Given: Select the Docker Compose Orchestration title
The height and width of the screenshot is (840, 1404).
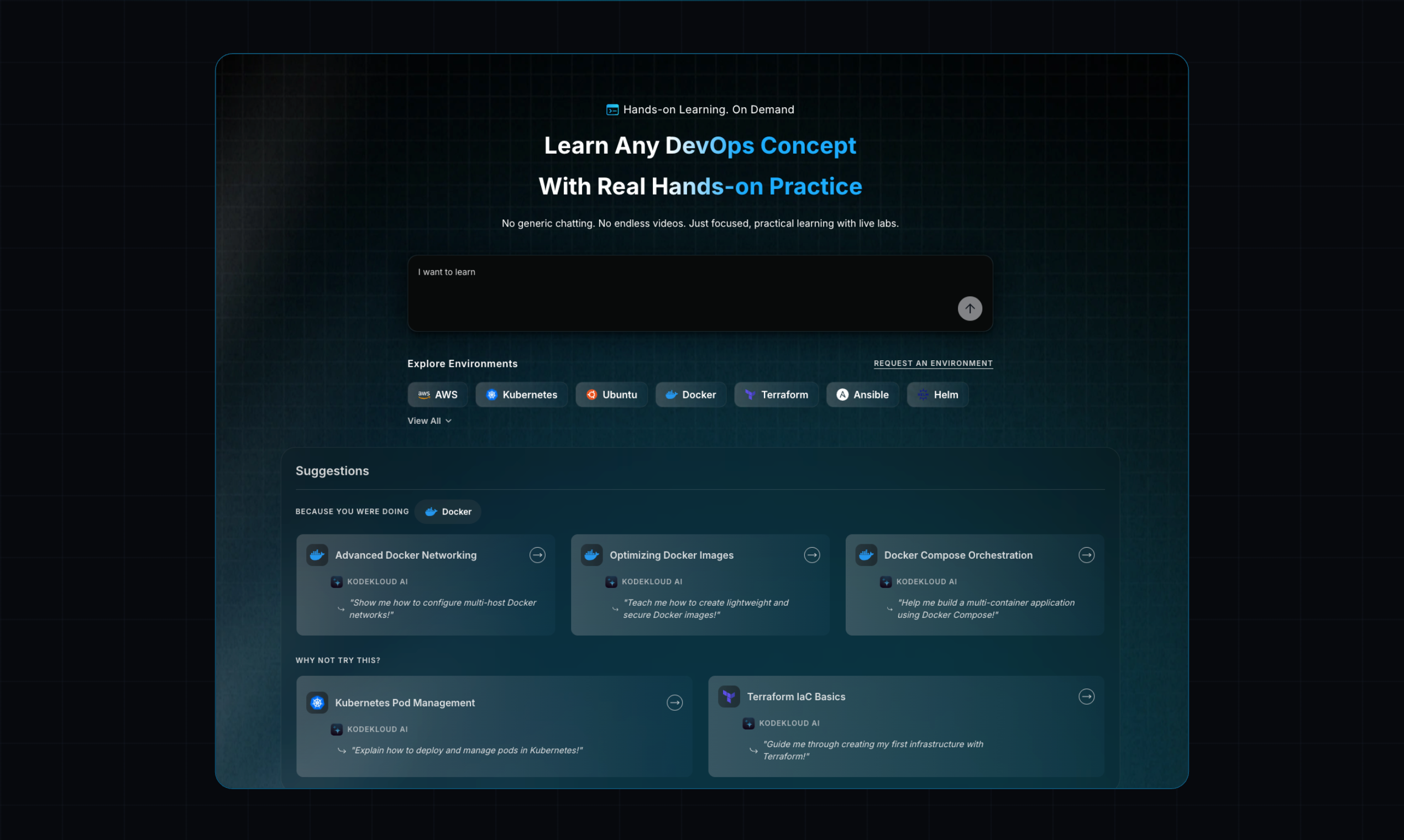Looking at the screenshot, I should click(x=958, y=555).
